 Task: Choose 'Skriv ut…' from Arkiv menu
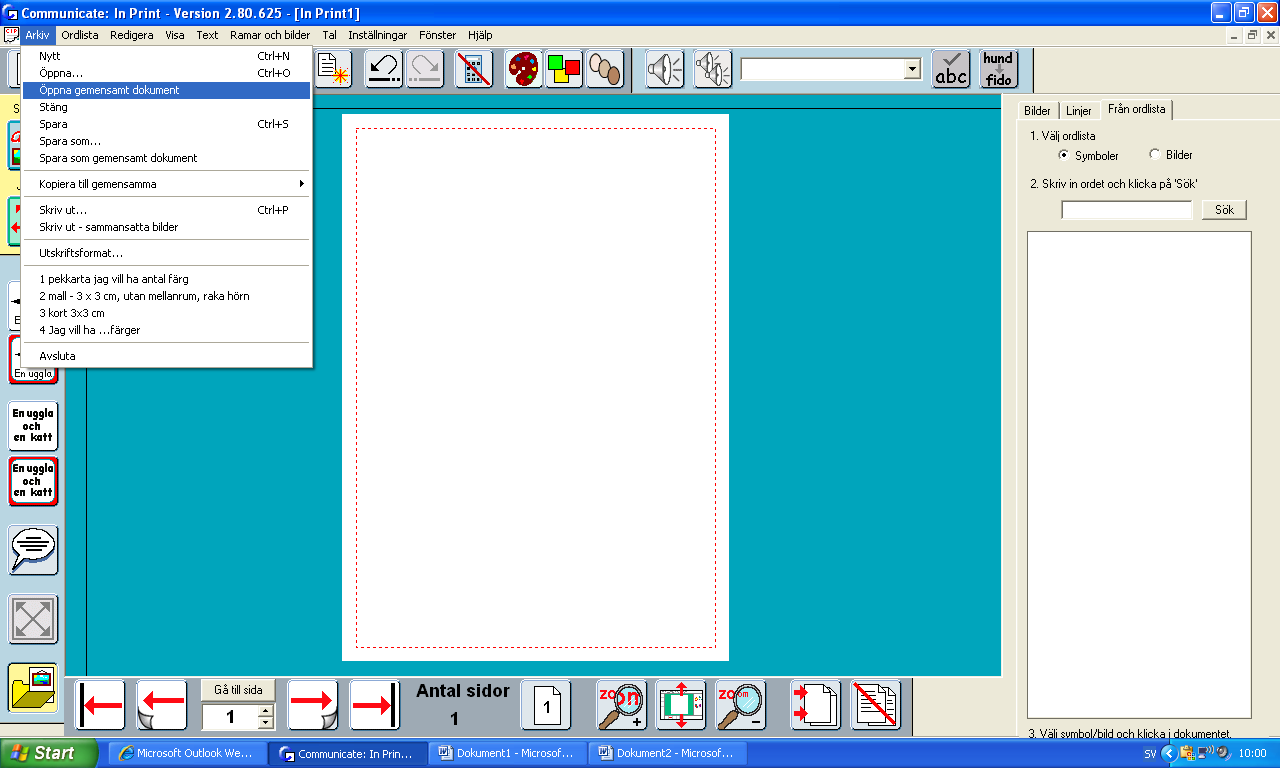coord(166,210)
